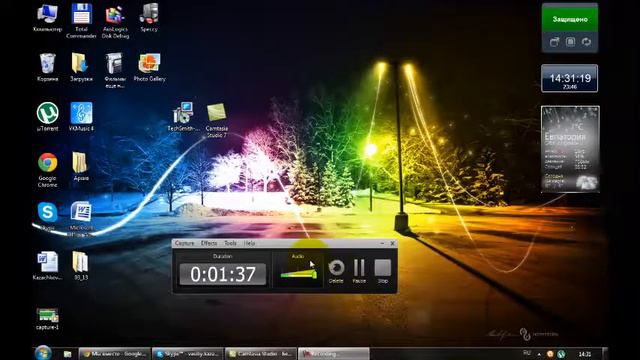The width and height of the screenshot is (640, 360).
Task: Launch Camtasia Studio 7 desktop icon
Action: click(217, 120)
